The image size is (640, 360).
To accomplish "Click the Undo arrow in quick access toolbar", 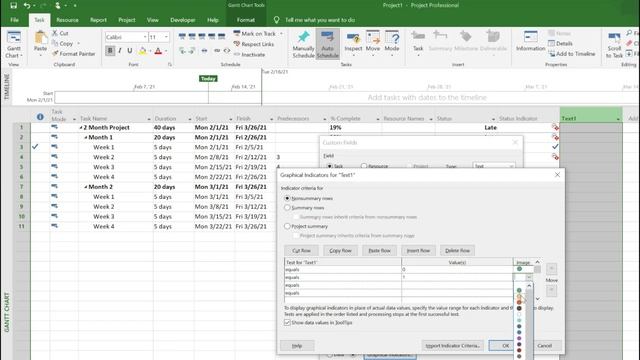I will (x=27, y=6).
